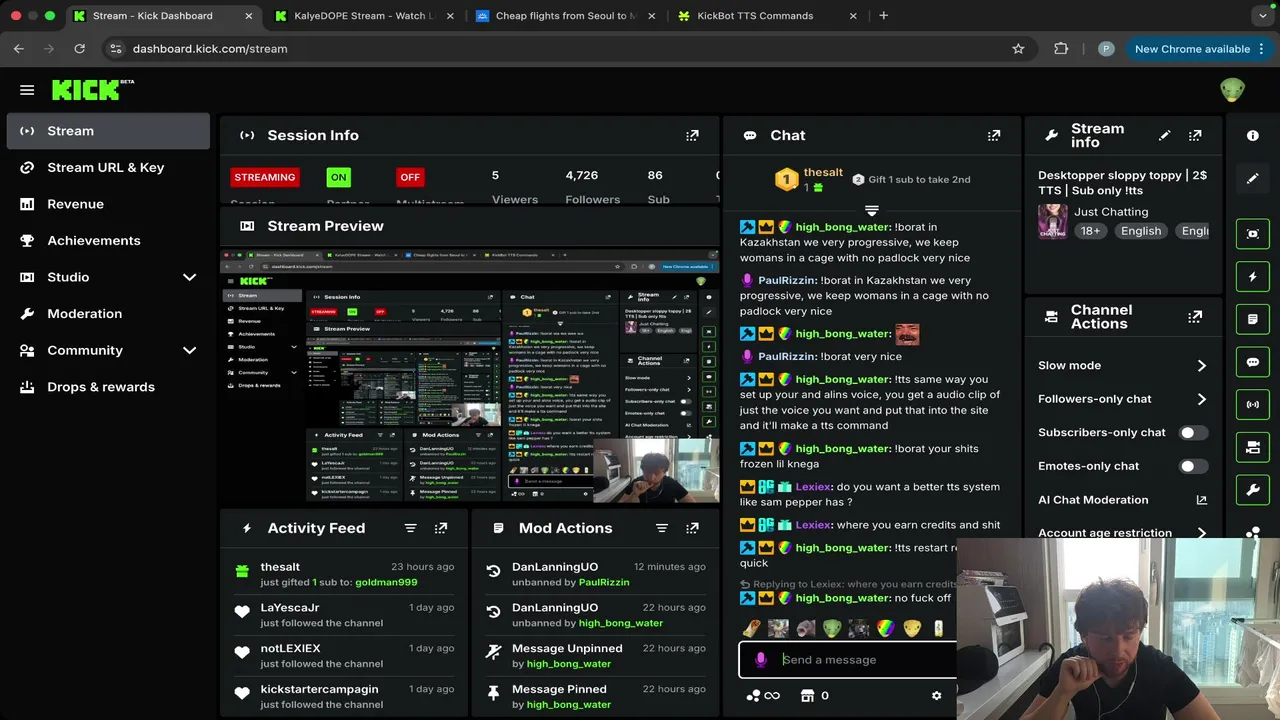Go to the Achievements page
The image size is (1280, 720).
(108, 240)
